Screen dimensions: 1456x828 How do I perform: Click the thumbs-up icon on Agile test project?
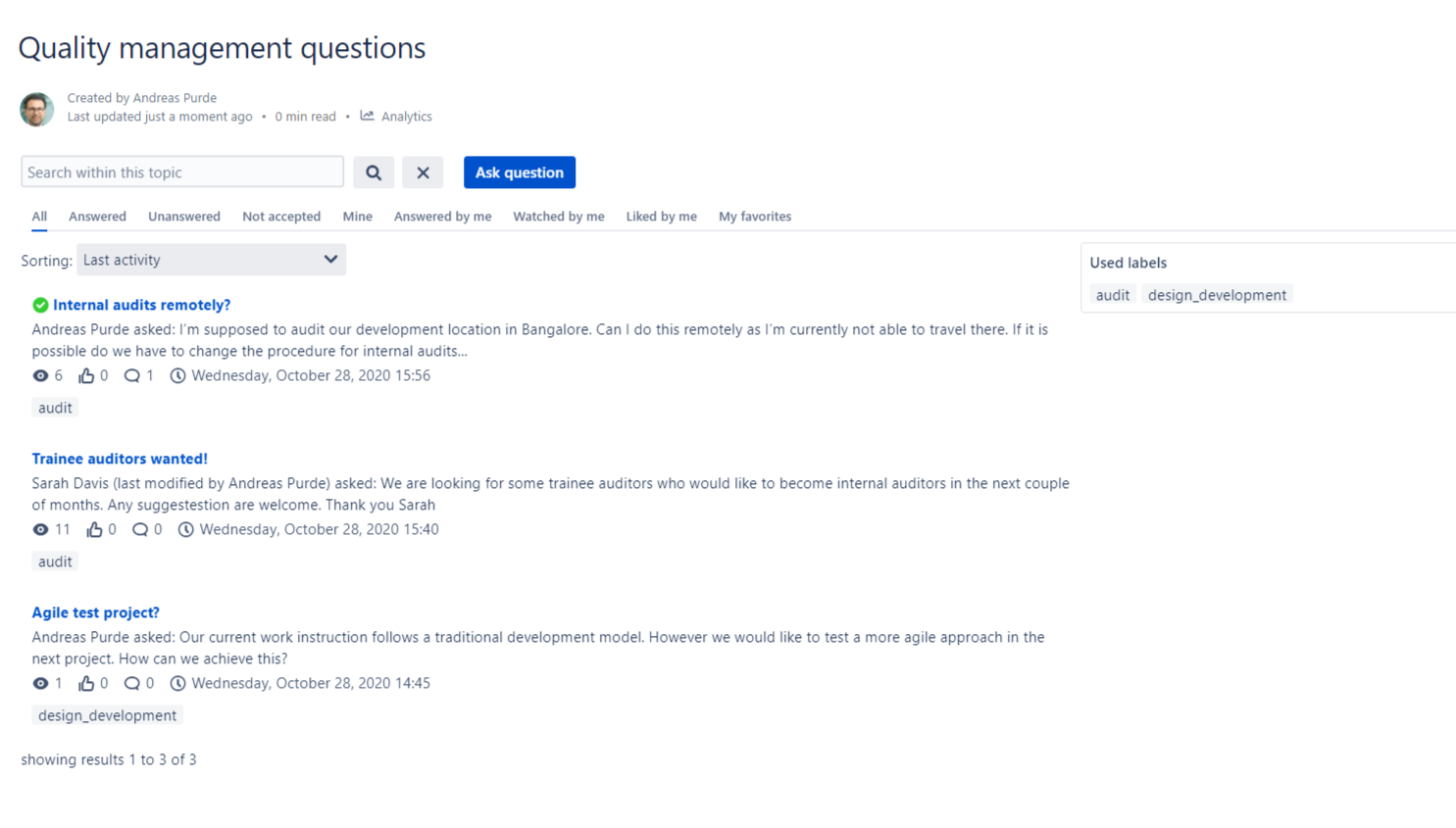point(86,683)
